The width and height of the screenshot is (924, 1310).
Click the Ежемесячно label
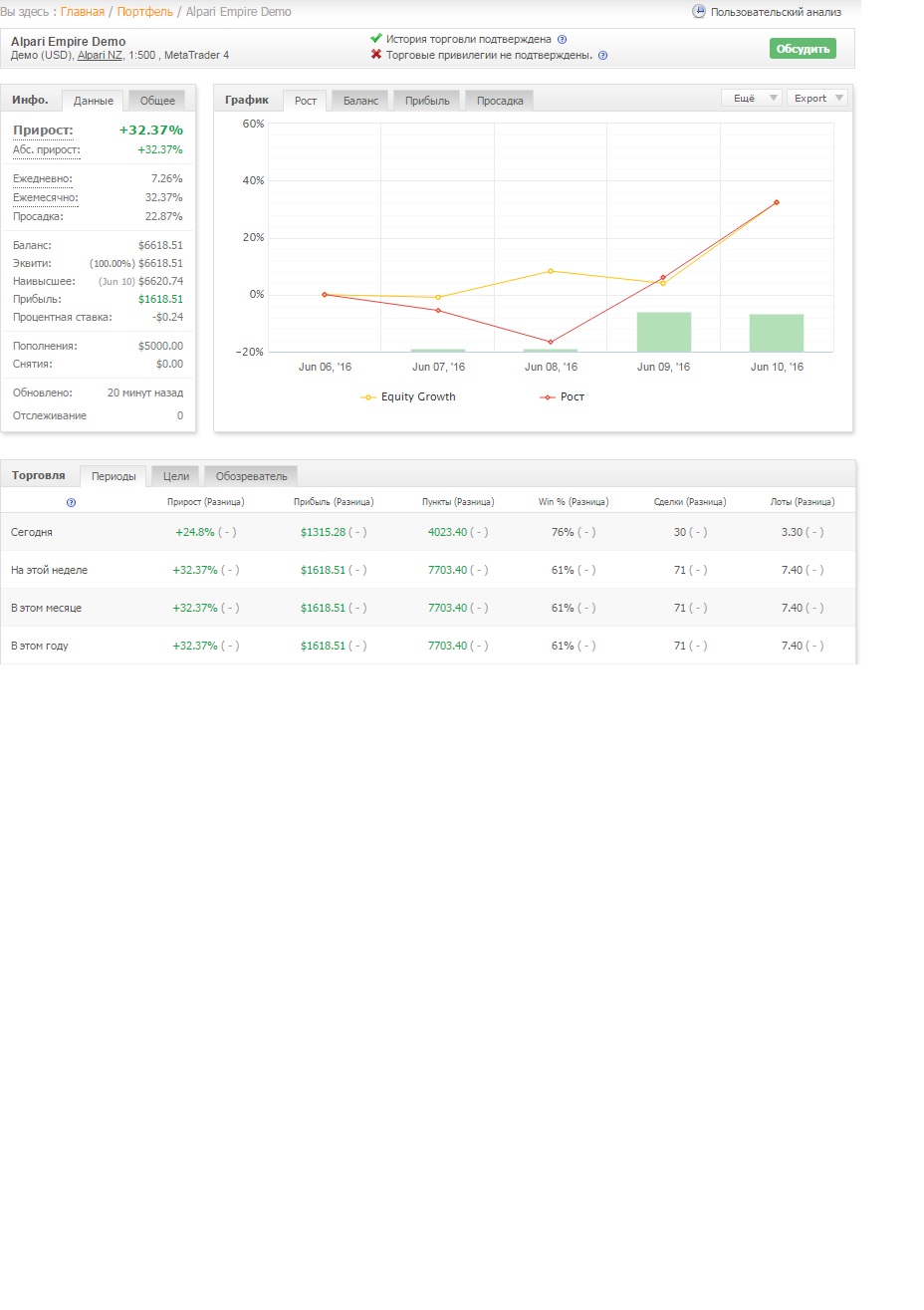point(46,198)
